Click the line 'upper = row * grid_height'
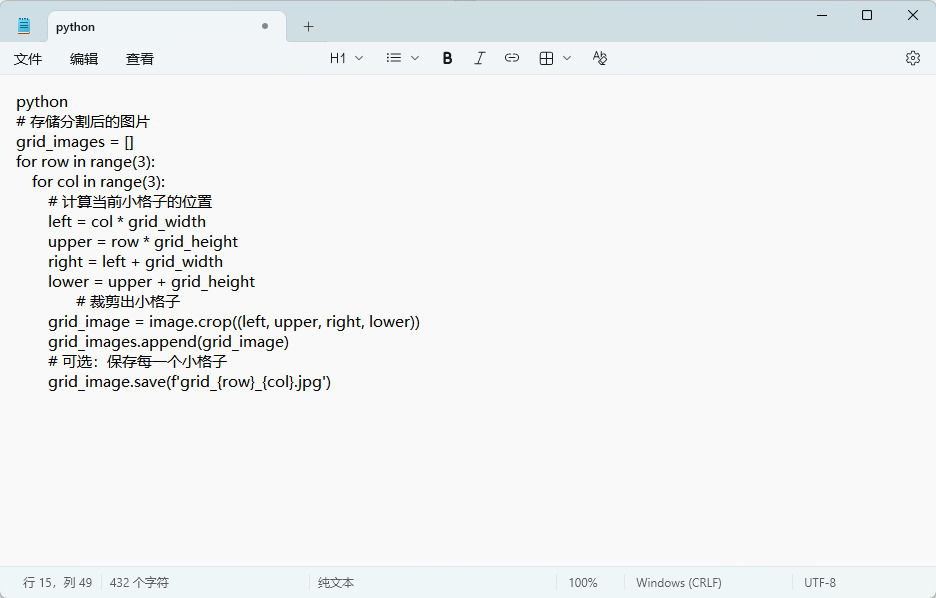Screen dimensions: 936x598 (x=143, y=242)
